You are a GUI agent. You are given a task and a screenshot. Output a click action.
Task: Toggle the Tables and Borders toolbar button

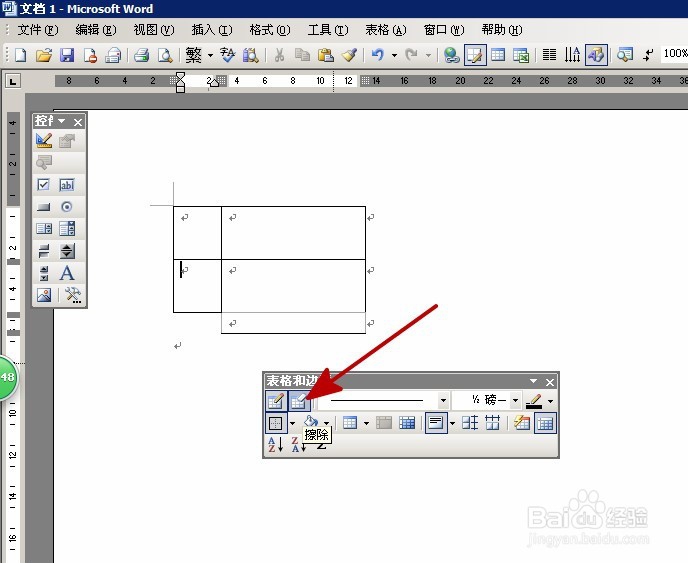[475, 55]
